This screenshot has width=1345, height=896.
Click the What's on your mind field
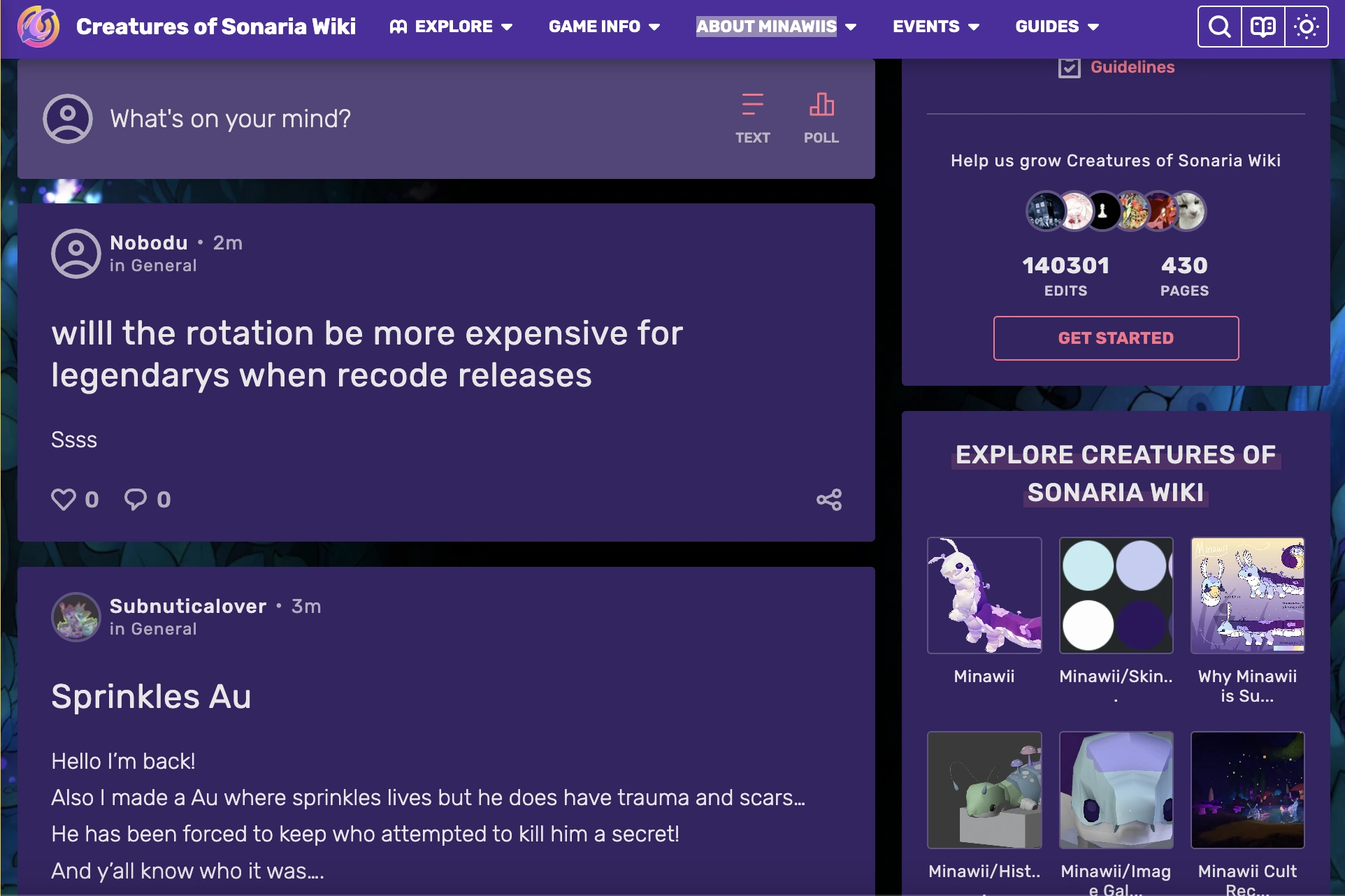coord(231,119)
